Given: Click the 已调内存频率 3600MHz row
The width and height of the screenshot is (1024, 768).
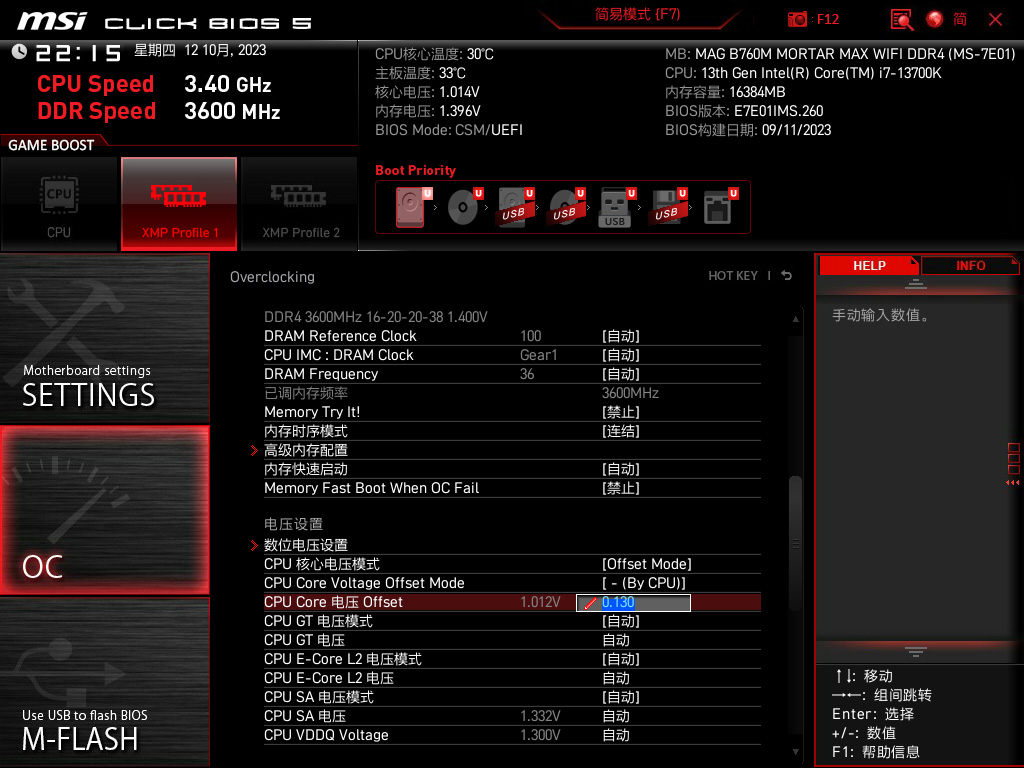Looking at the screenshot, I should [x=512, y=393].
